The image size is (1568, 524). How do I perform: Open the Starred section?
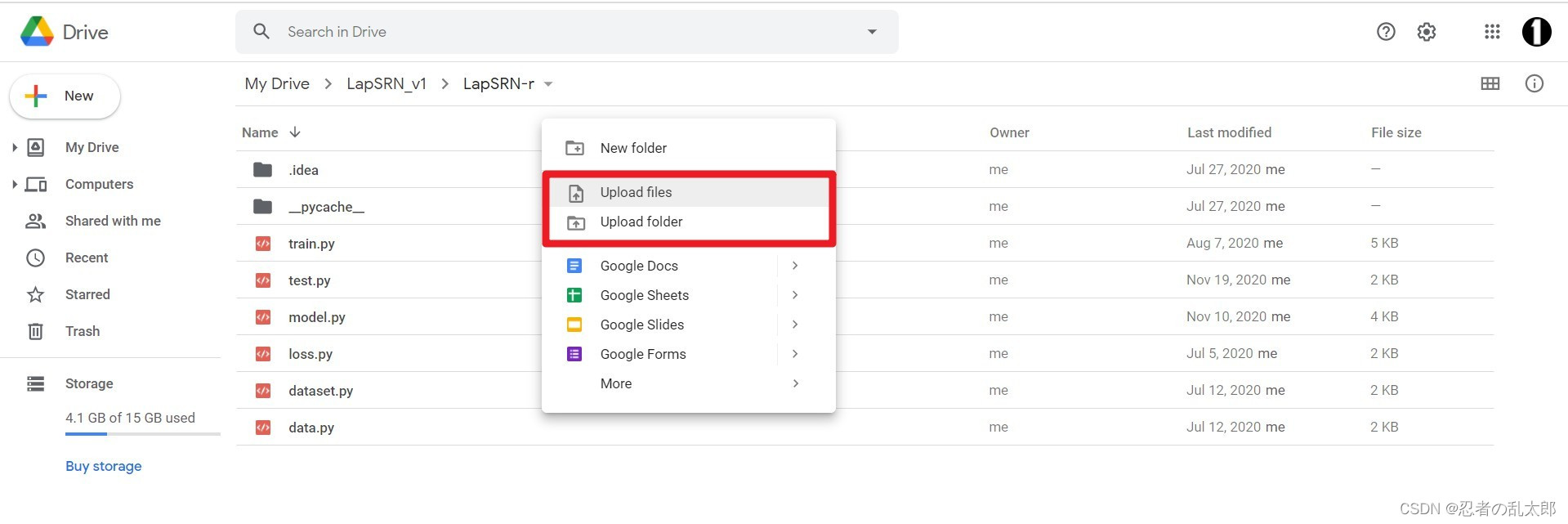87,294
